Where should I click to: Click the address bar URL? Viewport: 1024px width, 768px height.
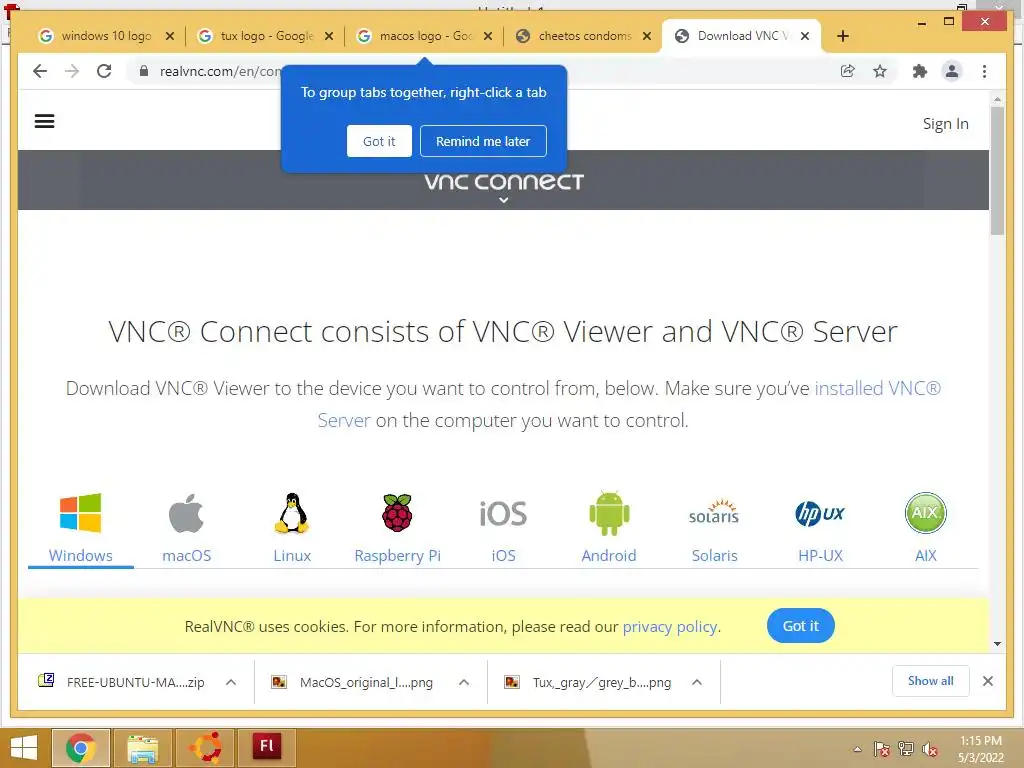(x=220, y=71)
